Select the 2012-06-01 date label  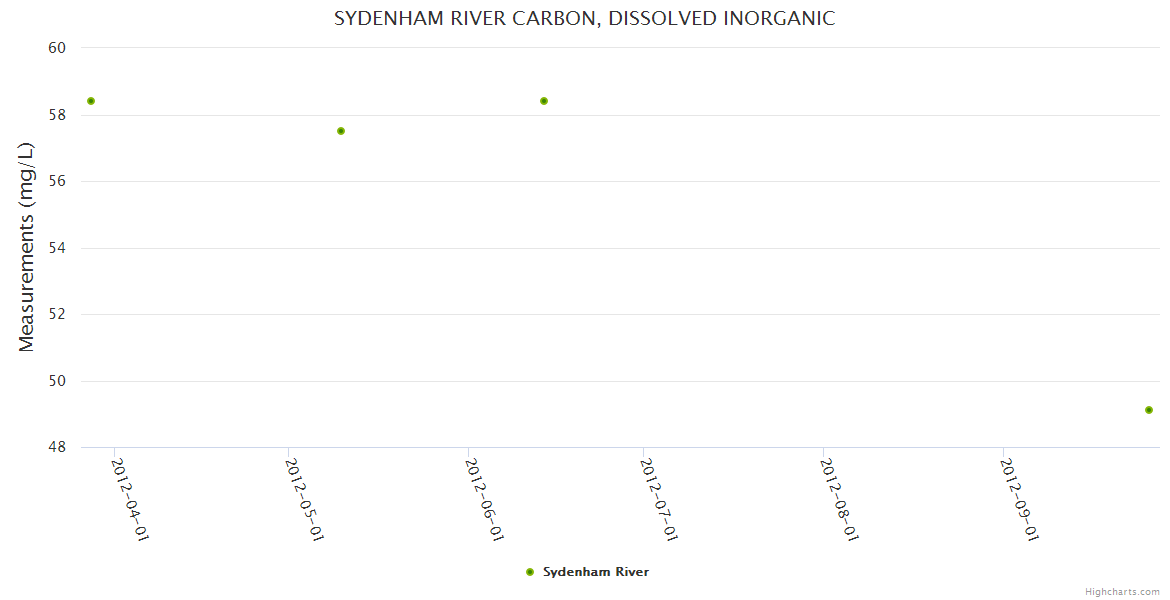485,500
